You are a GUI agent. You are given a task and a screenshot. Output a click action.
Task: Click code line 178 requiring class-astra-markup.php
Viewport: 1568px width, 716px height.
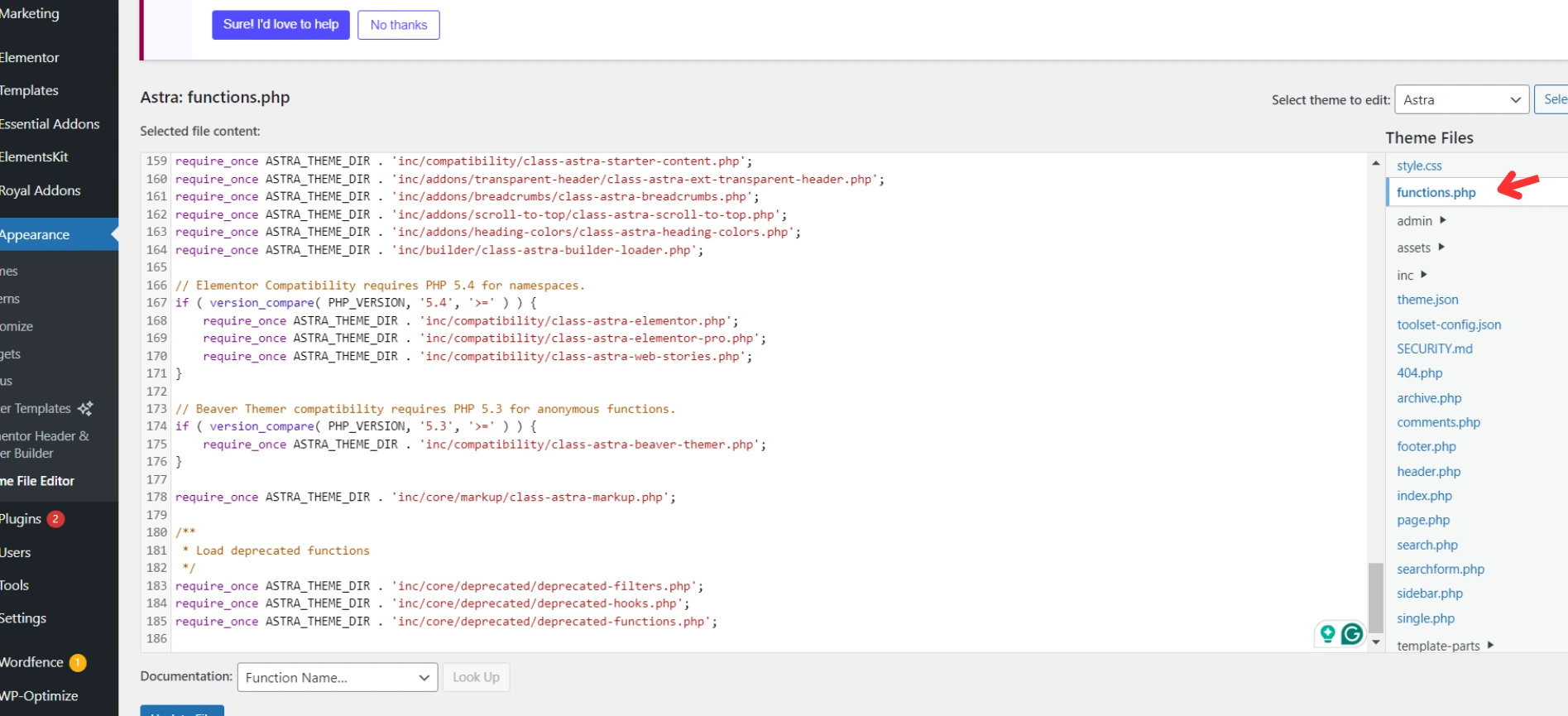coord(425,497)
